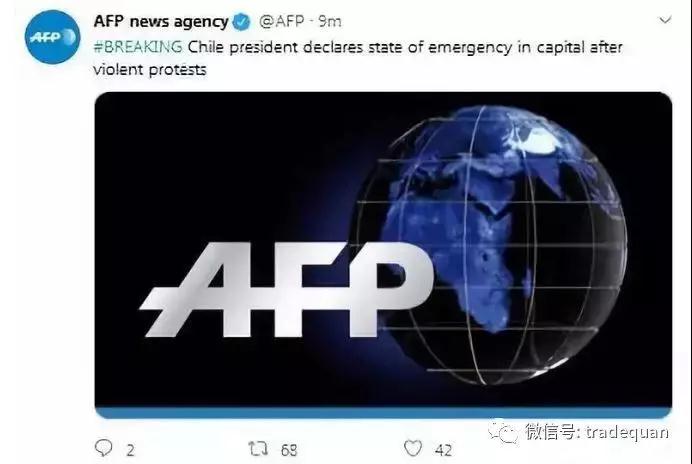Click the like count of 42
The image size is (692, 464).
[x=444, y=450]
